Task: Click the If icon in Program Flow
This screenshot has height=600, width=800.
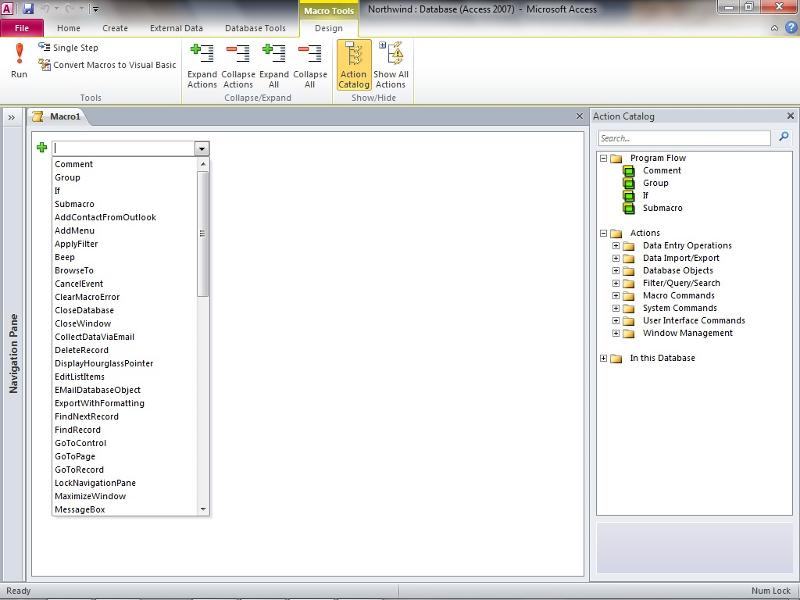Action: point(629,195)
